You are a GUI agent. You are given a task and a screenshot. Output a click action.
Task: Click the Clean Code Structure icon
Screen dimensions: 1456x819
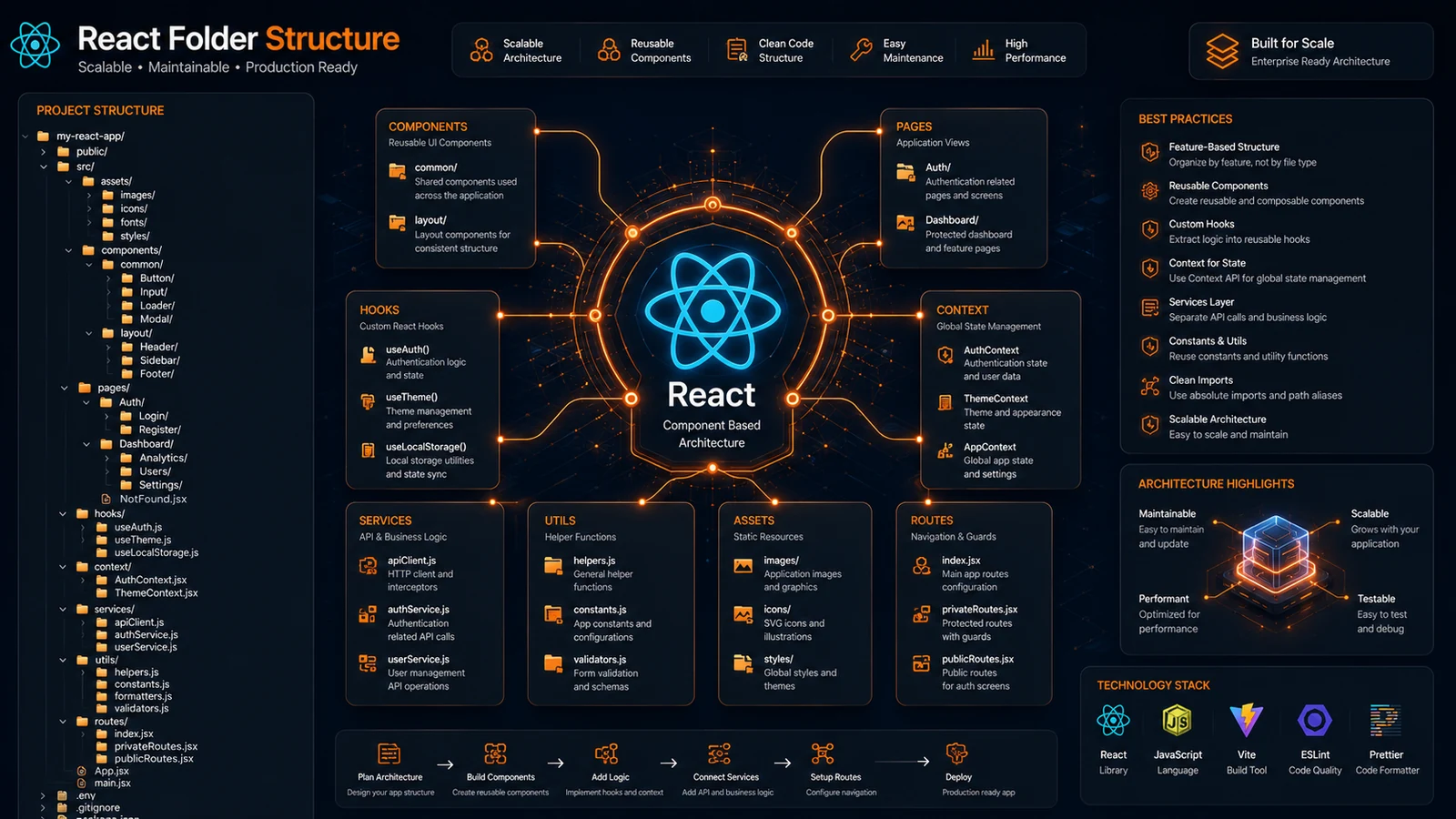point(737,50)
